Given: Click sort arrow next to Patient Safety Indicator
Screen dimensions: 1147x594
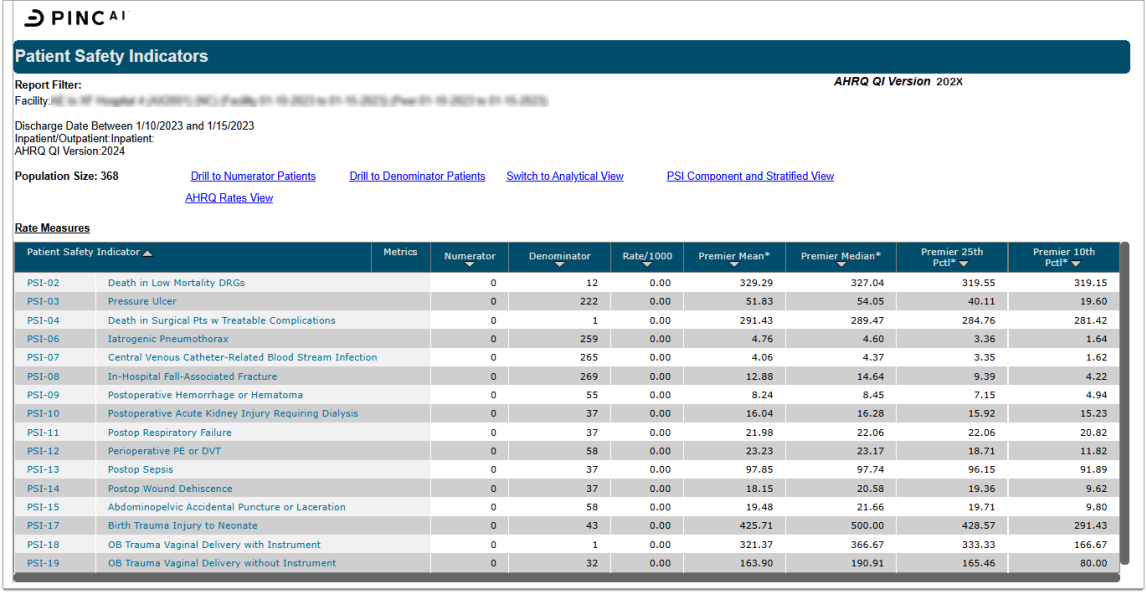Looking at the screenshot, I should tap(147, 253).
